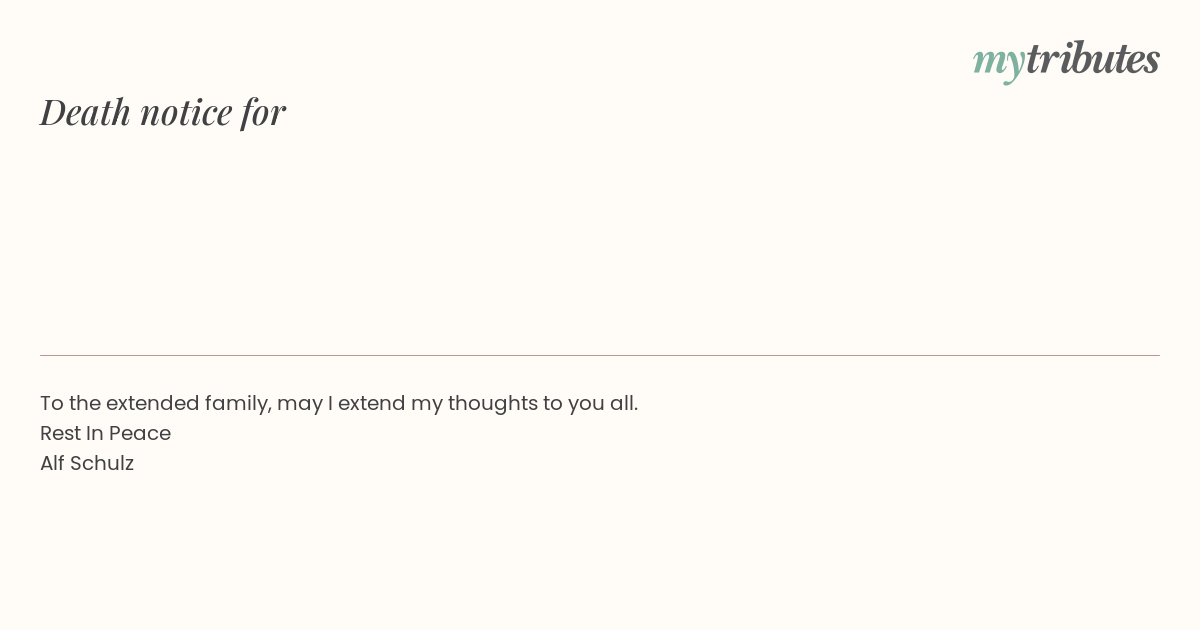This screenshot has height=630, width=1200.
Task: Click the word "Death" in the heading
Action: tap(86, 112)
